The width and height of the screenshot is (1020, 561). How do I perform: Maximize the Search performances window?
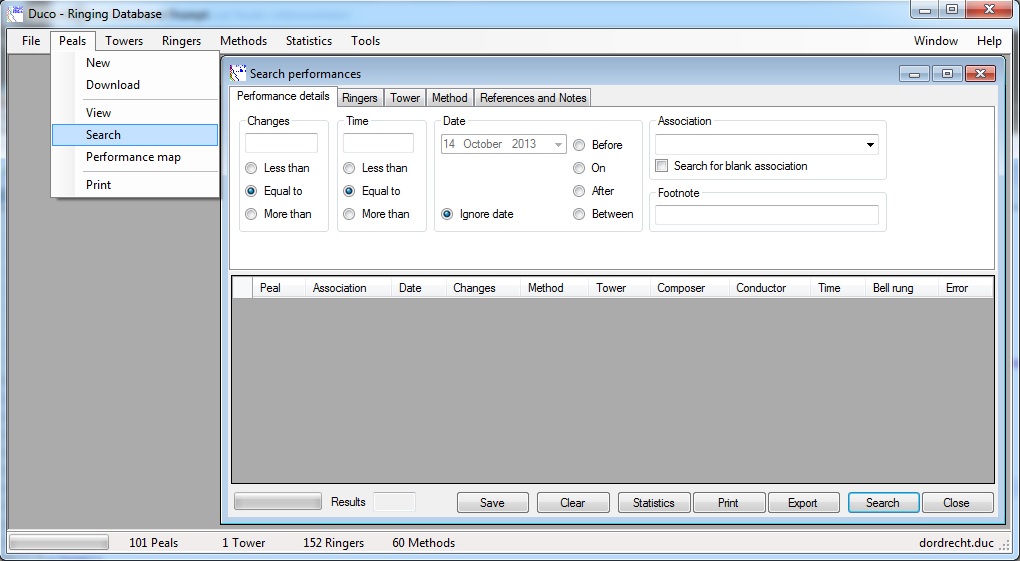(x=946, y=73)
